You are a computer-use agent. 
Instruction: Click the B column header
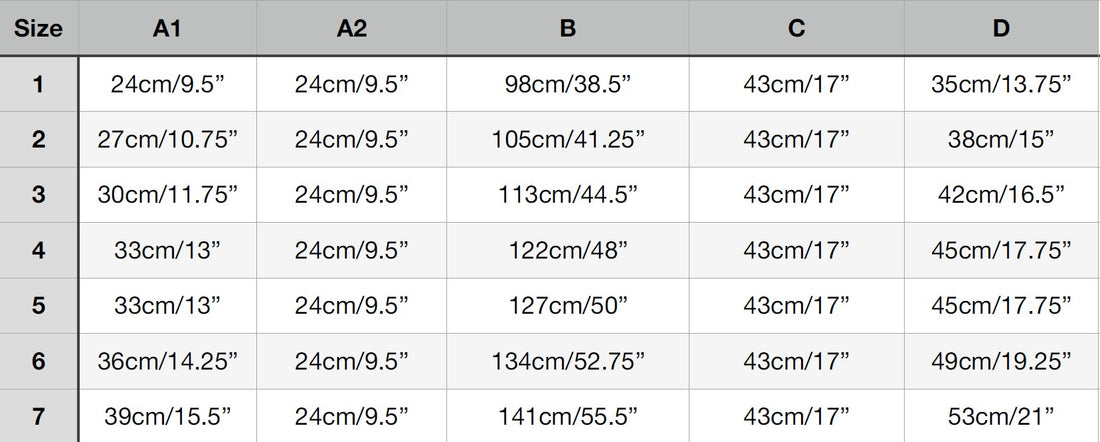click(x=567, y=28)
